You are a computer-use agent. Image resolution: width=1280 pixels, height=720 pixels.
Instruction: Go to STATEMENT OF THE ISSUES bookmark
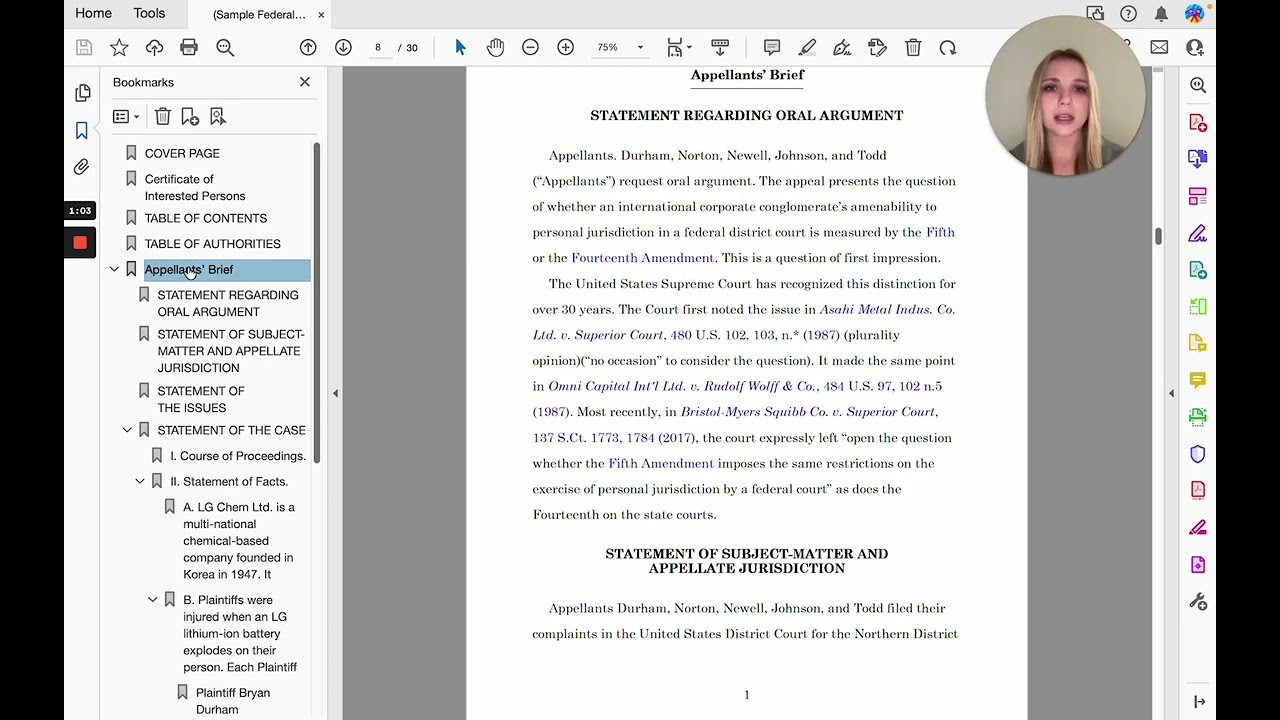coord(201,399)
